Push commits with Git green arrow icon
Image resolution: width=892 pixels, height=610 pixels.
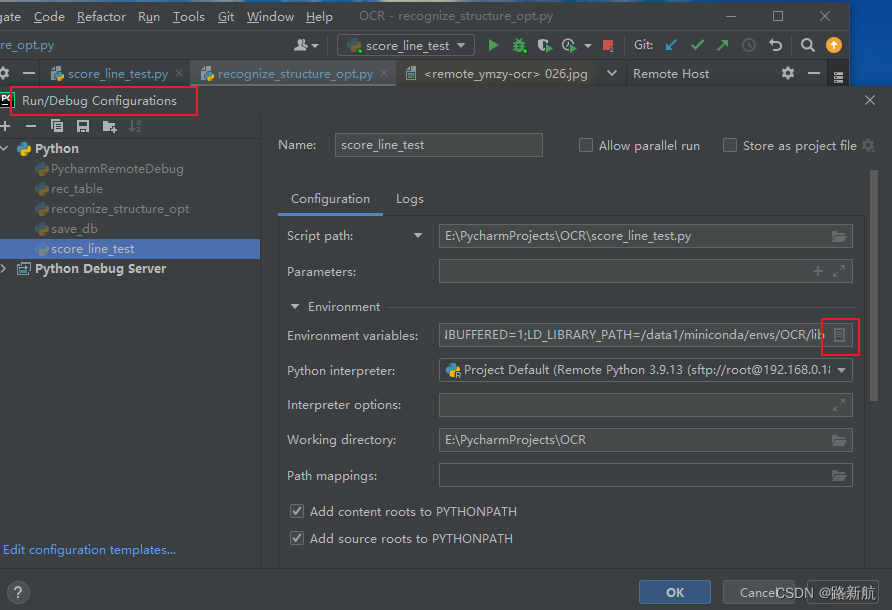click(x=722, y=45)
